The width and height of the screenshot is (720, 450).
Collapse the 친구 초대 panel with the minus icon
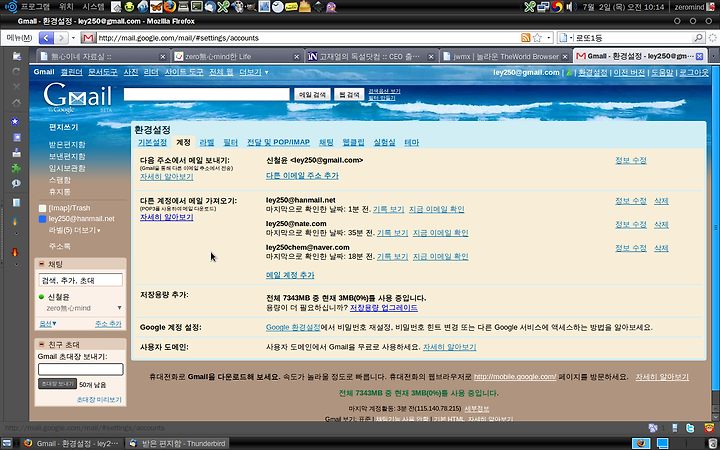41,344
